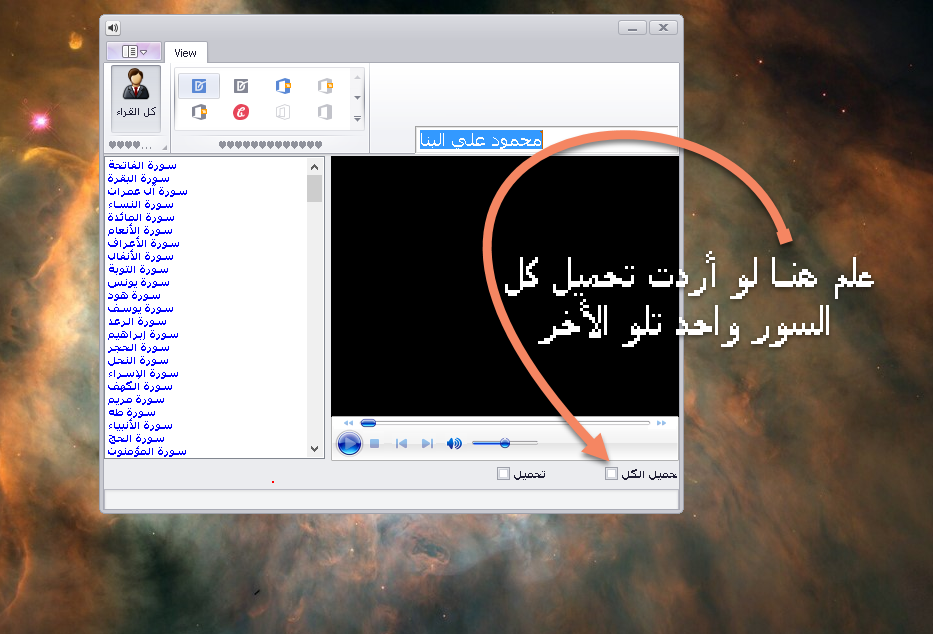
Task: Select سورة البقرة from the list
Action: click(139, 178)
